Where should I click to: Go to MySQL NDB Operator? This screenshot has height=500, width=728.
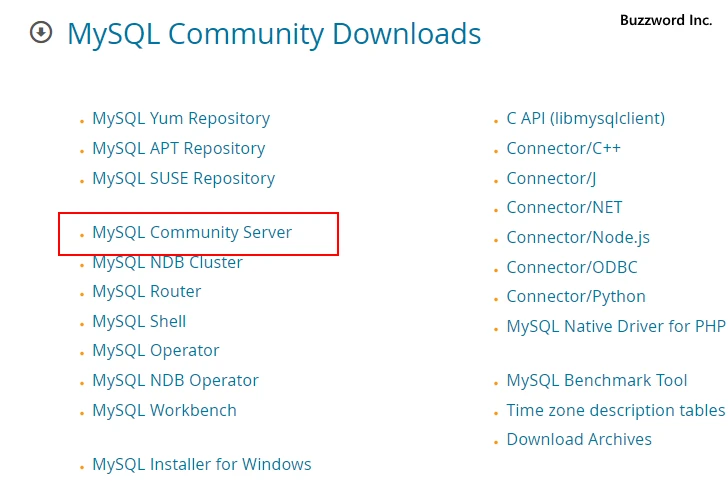click(x=176, y=380)
